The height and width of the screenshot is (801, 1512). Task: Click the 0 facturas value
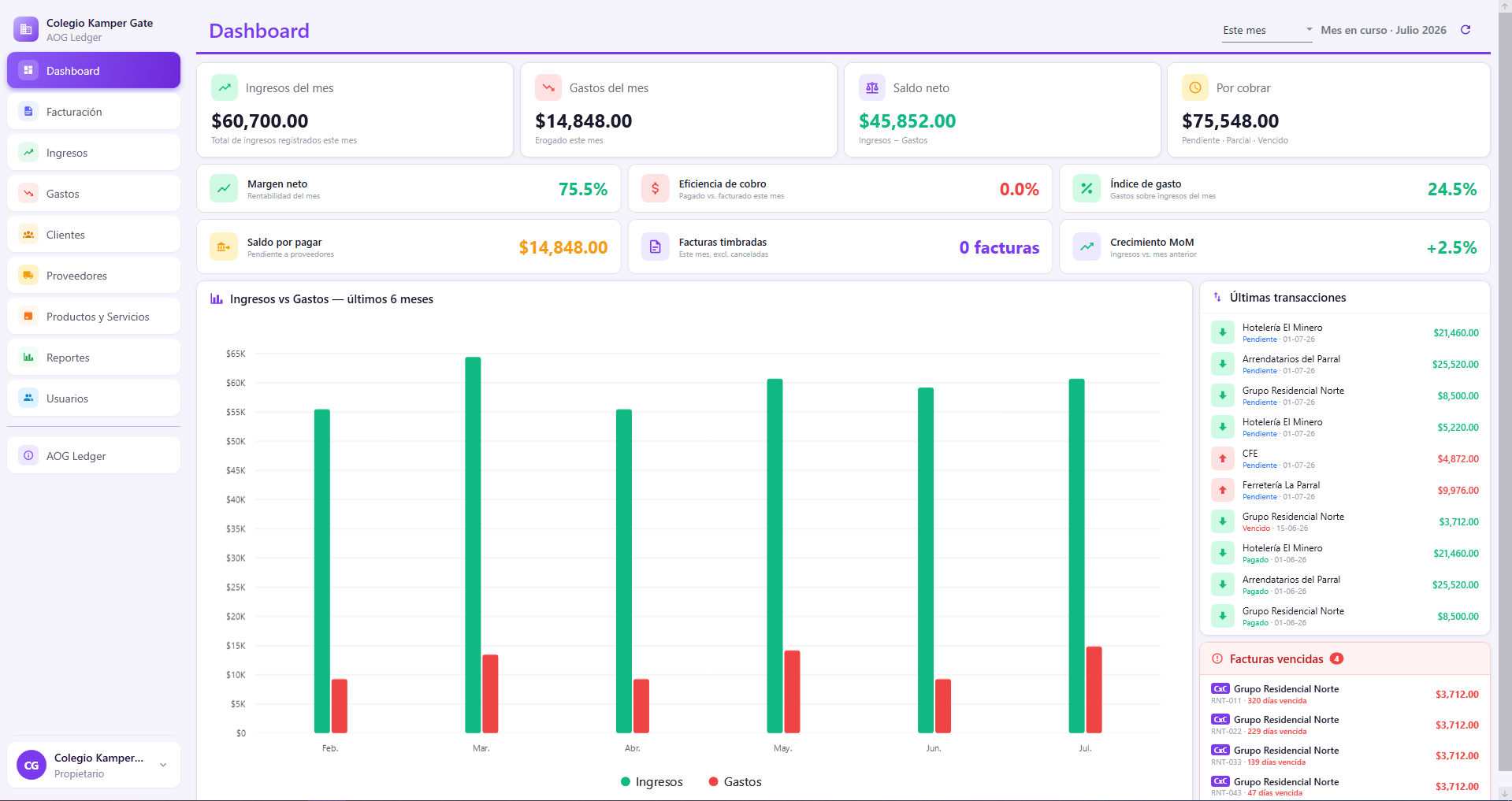click(x=999, y=247)
